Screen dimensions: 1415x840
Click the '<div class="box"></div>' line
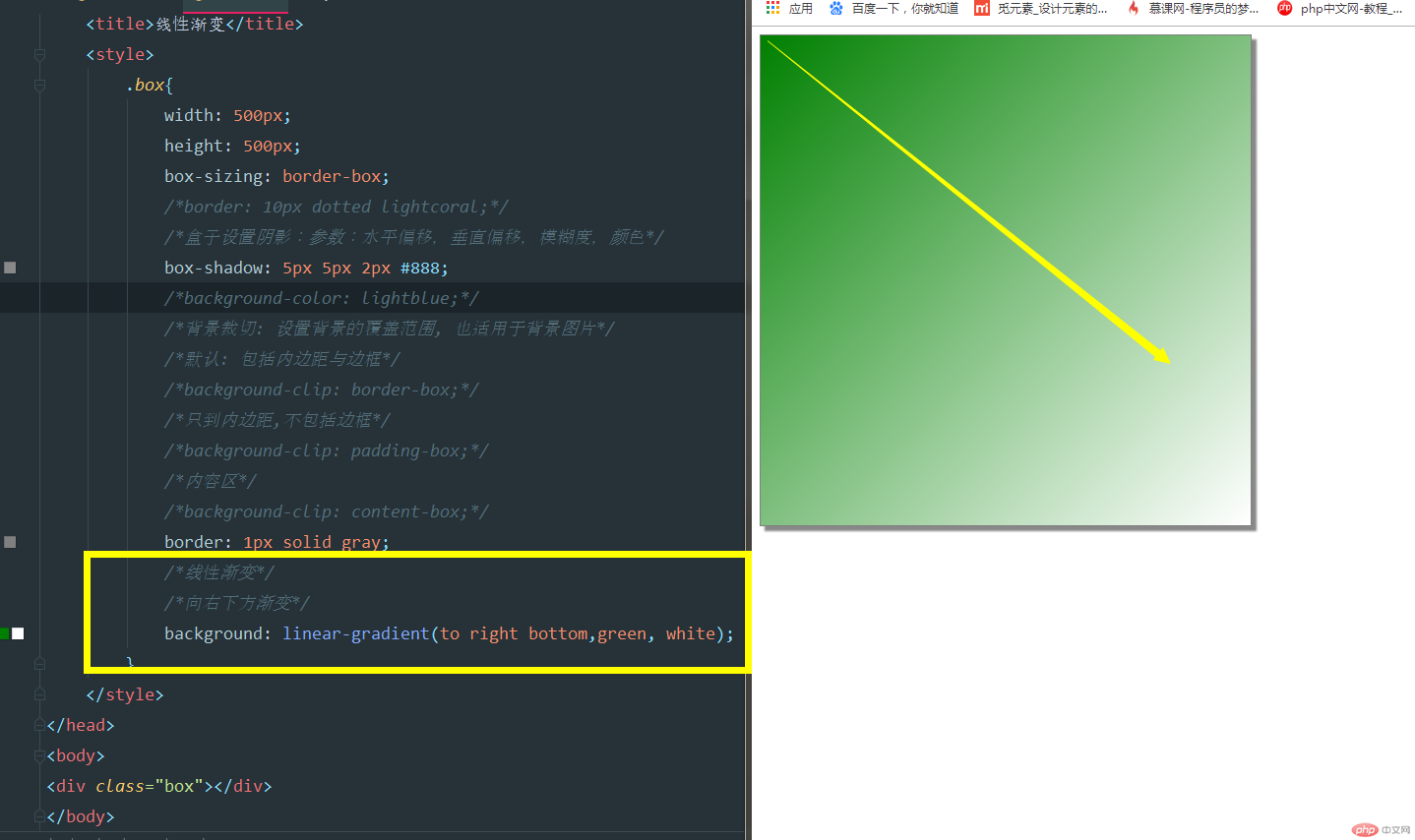coord(159,786)
